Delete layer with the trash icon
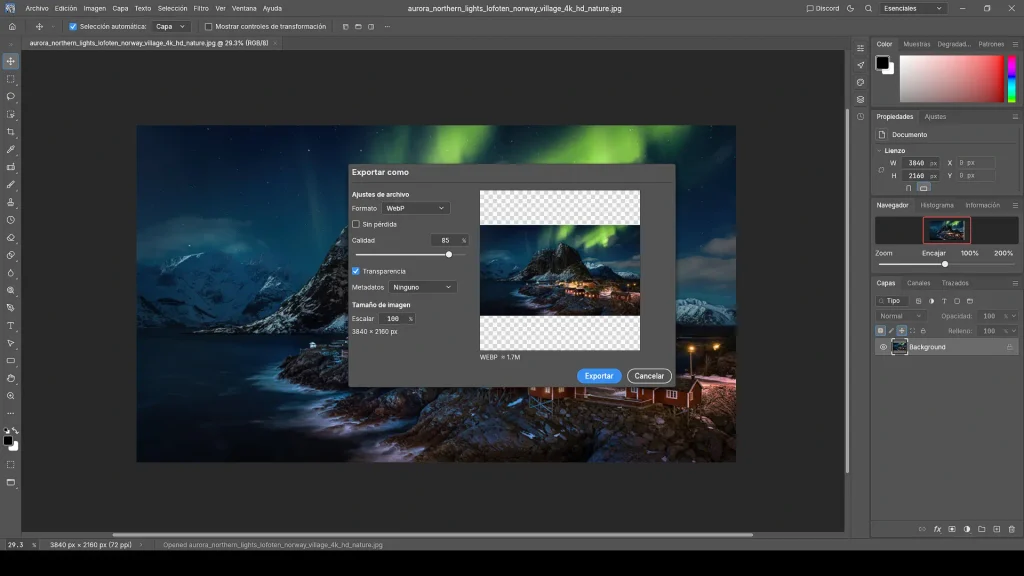Screen dimensions: 1024x576 pyautogui.click(x=1012, y=529)
